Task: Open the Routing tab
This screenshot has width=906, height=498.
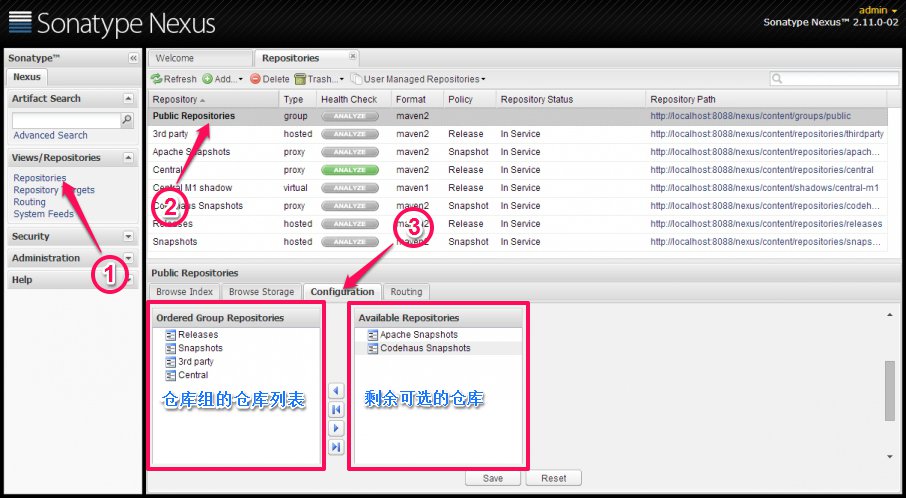Action: [x=406, y=292]
